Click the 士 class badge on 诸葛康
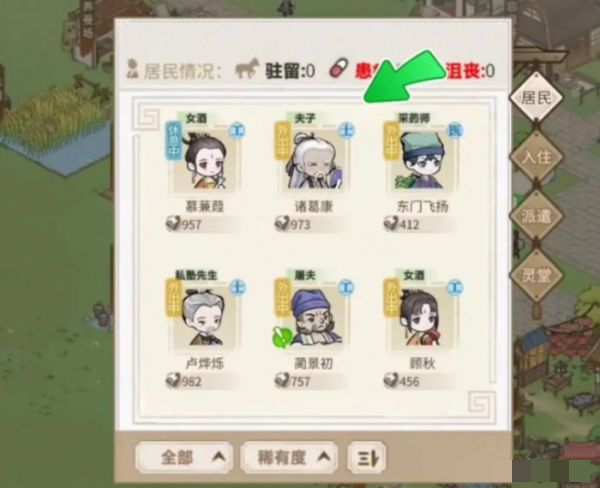Viewport: 600px width, 488px height. click(346, 131)
